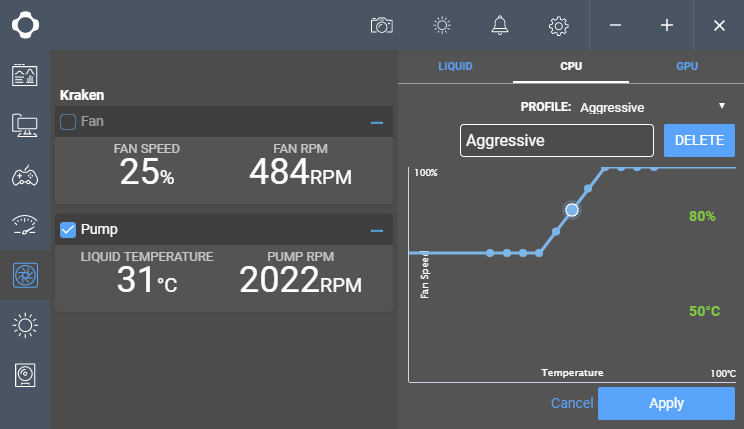
Task: Open the notifications bell
Action: coord(500,25)
